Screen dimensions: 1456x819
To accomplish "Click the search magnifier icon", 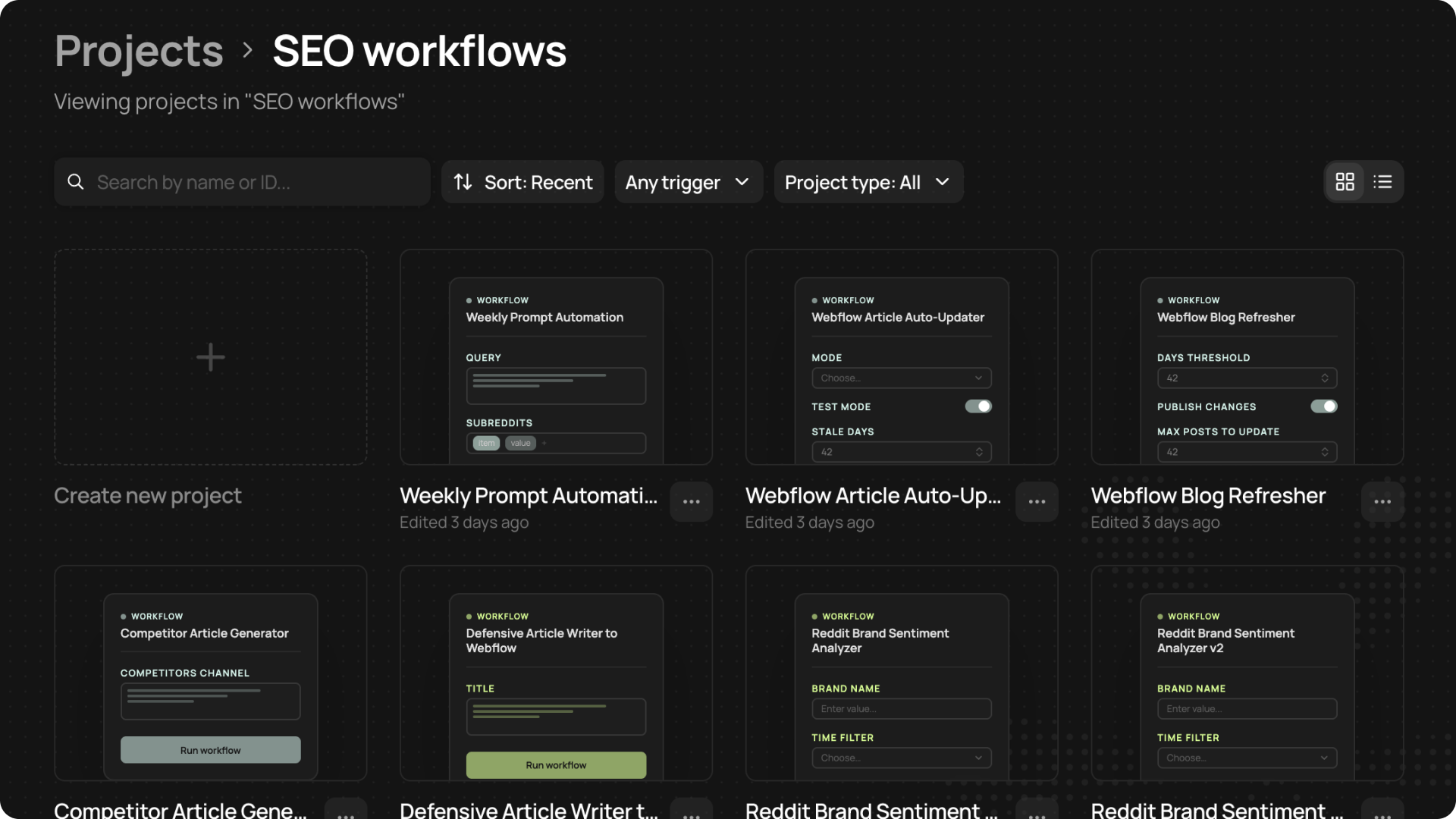I will pyautogui.click(x=76, y=182).
